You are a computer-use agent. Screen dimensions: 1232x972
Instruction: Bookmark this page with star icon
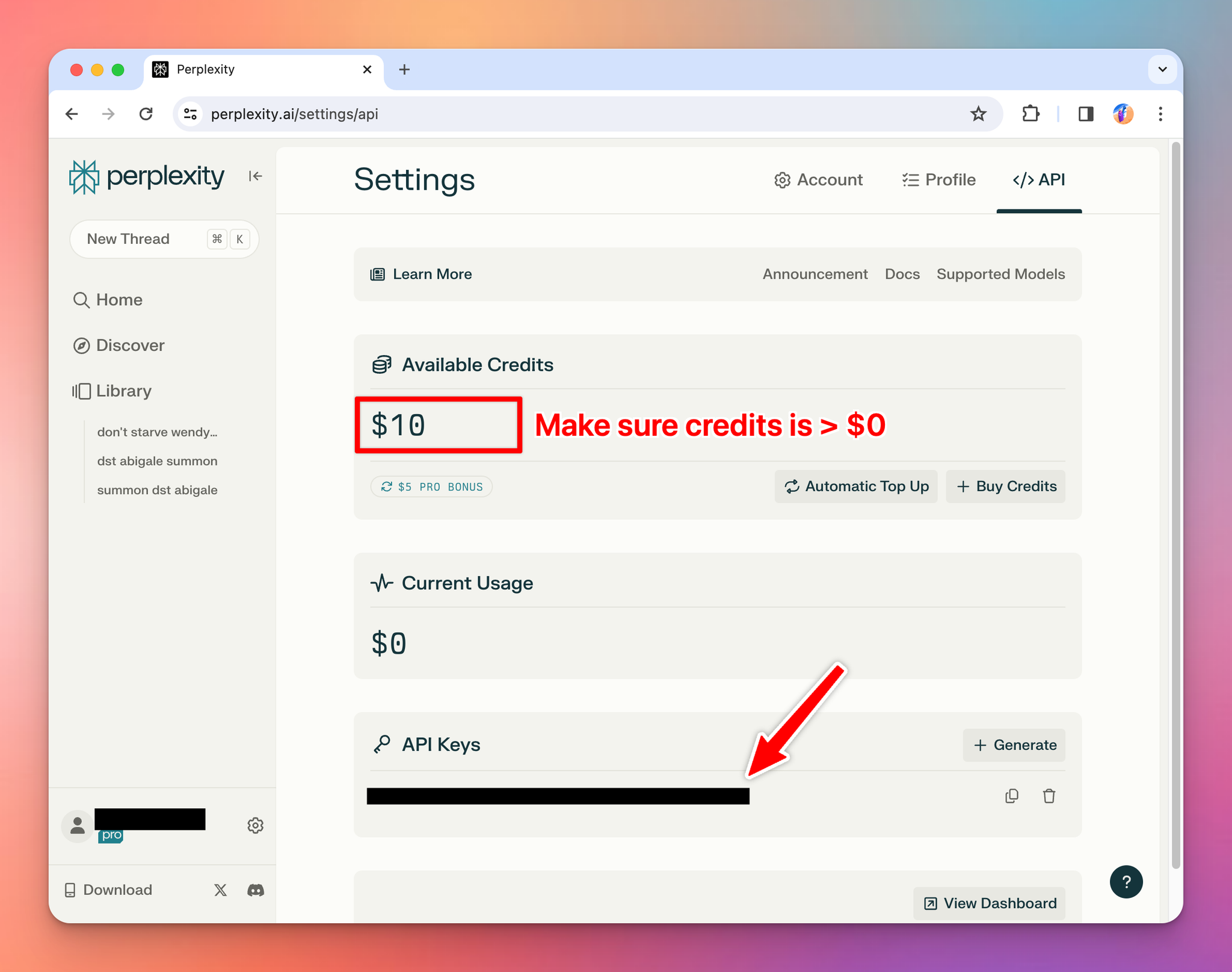(978, 114)
